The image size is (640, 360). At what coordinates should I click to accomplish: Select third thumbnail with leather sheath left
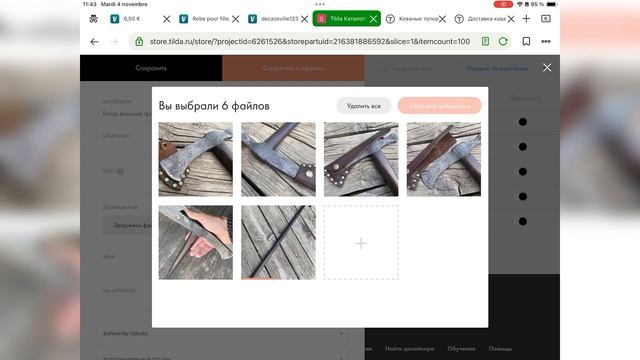coord(361,159)
